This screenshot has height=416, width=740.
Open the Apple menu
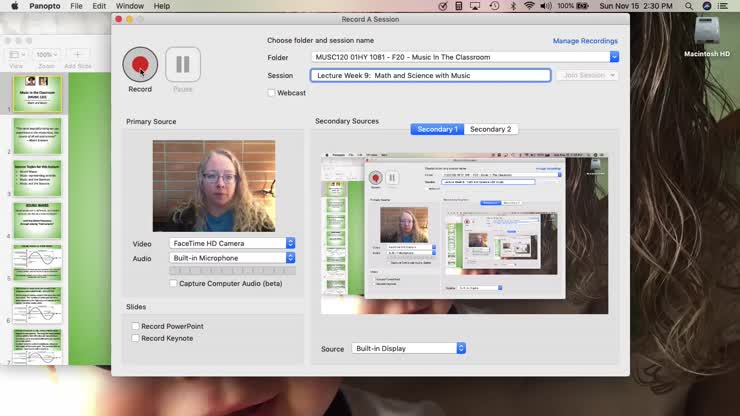point(15,6)
